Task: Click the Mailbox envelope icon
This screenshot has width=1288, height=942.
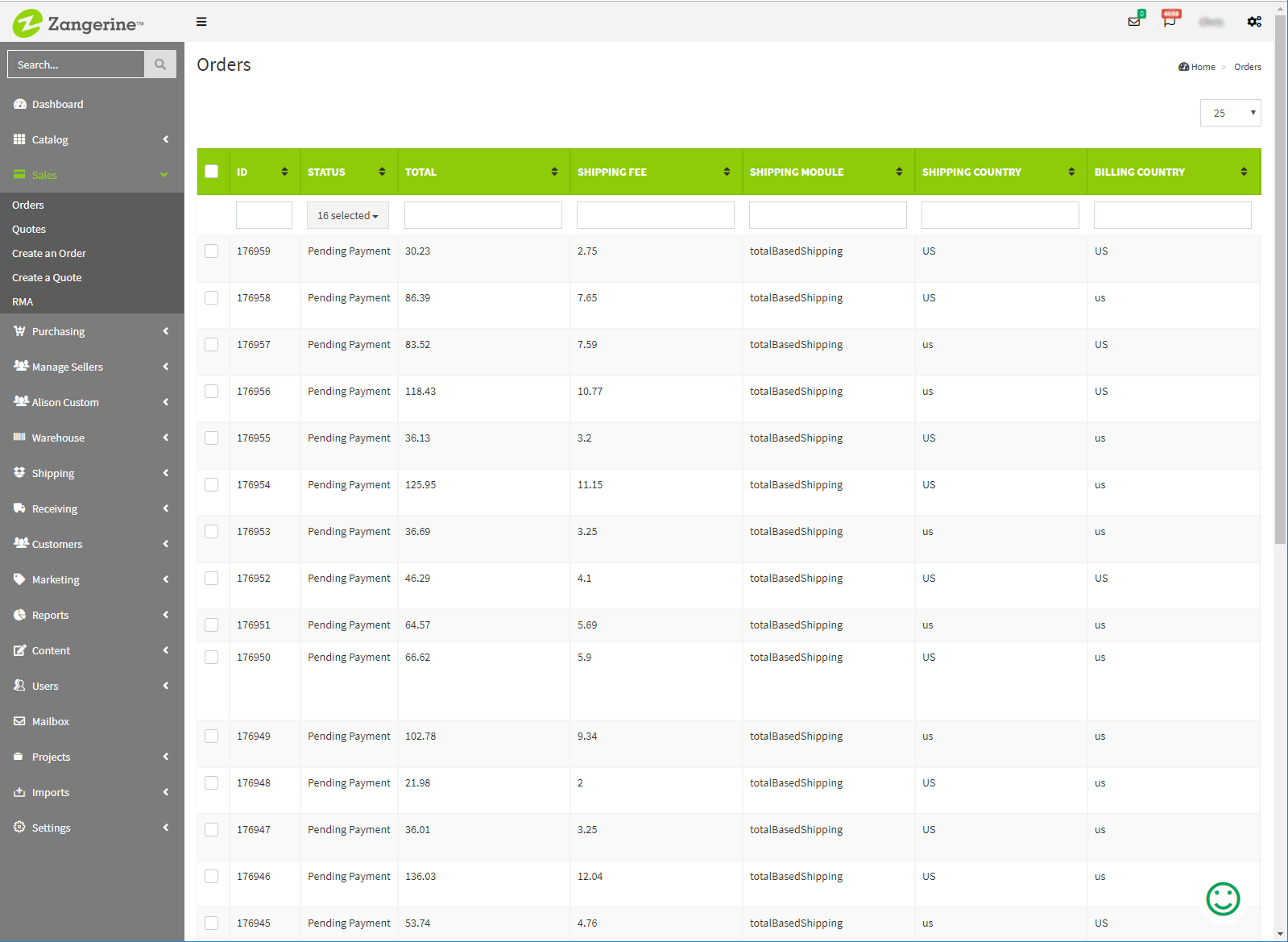Action: (19, 720)
